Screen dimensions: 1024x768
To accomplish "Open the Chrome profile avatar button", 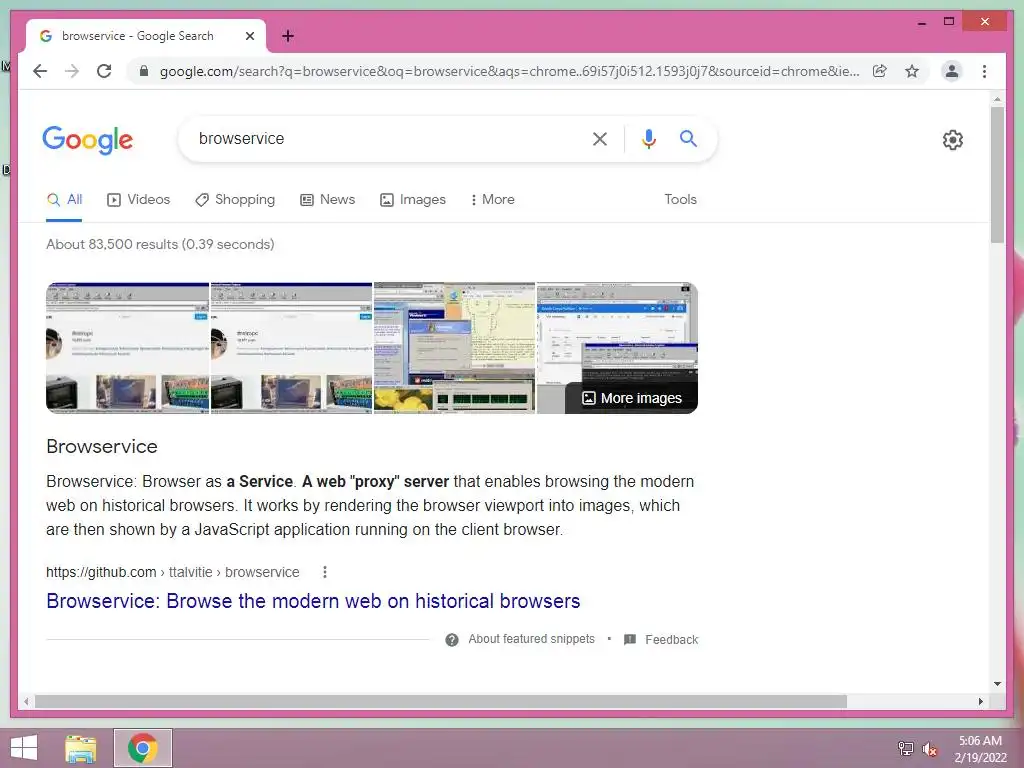I will point(952,71).
